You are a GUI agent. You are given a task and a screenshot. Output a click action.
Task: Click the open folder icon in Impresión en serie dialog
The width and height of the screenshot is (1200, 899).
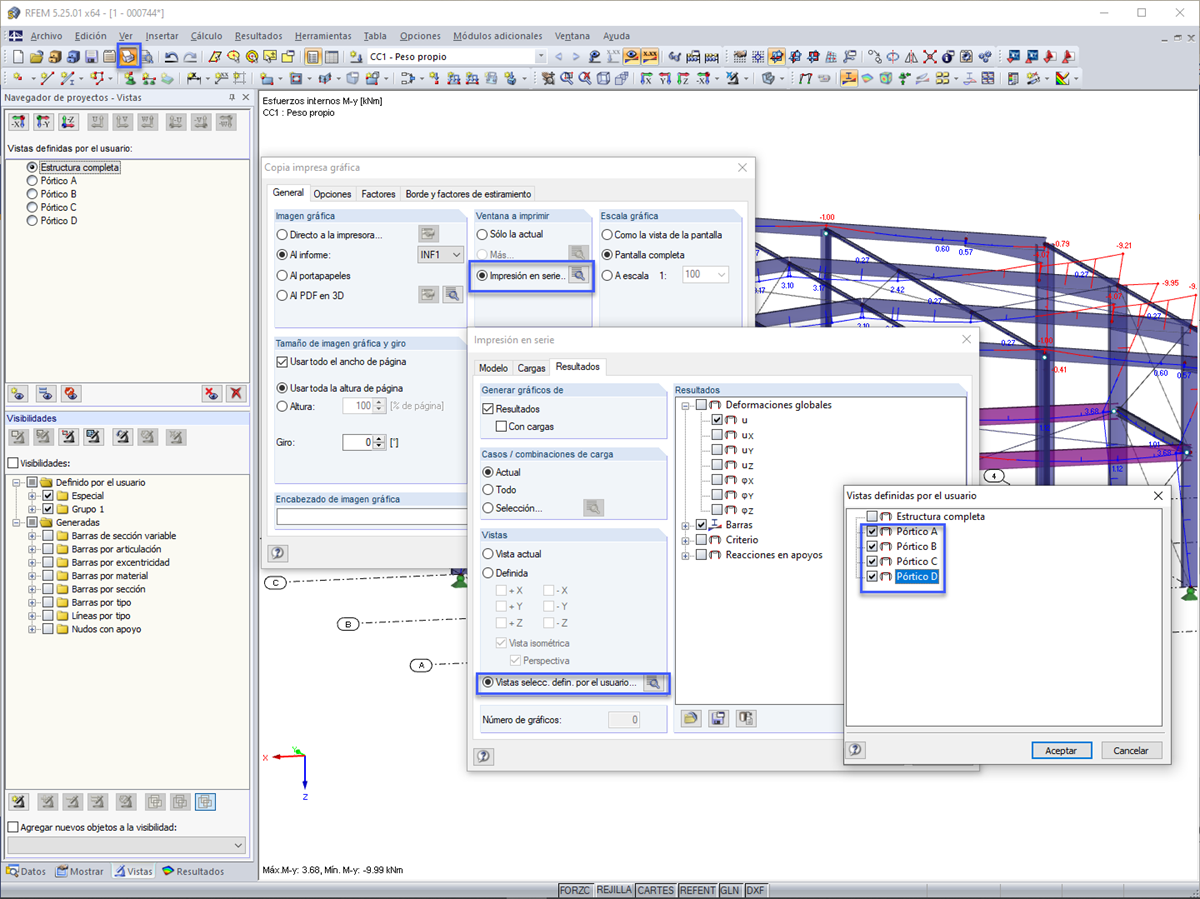coord(691,718)
